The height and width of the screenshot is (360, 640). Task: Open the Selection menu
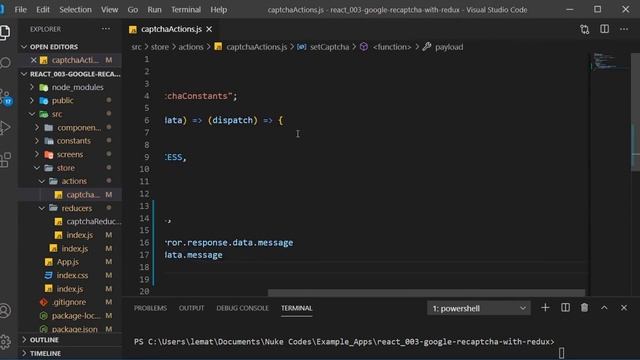tap(76, 9)
